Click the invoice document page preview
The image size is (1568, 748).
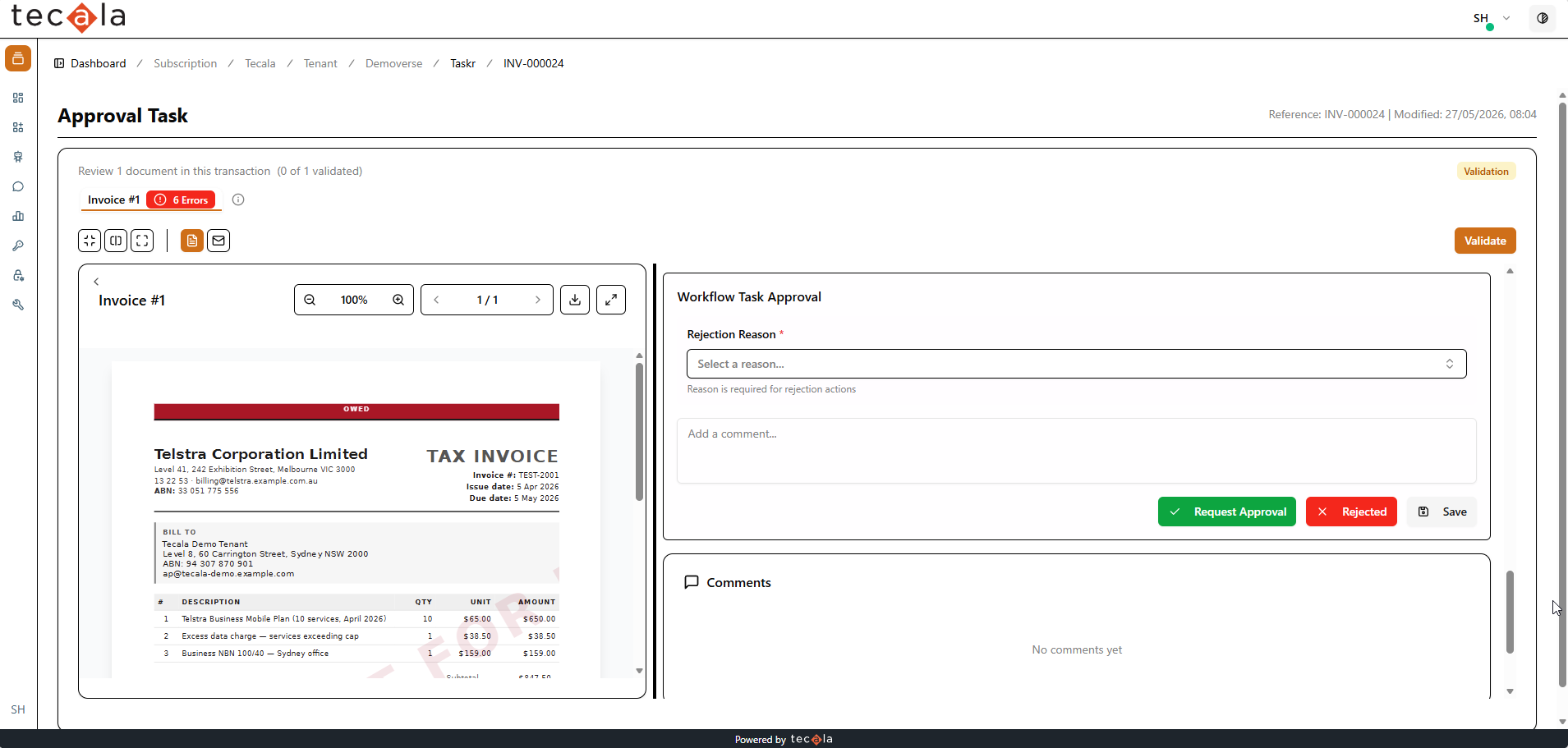click(356, 519)
